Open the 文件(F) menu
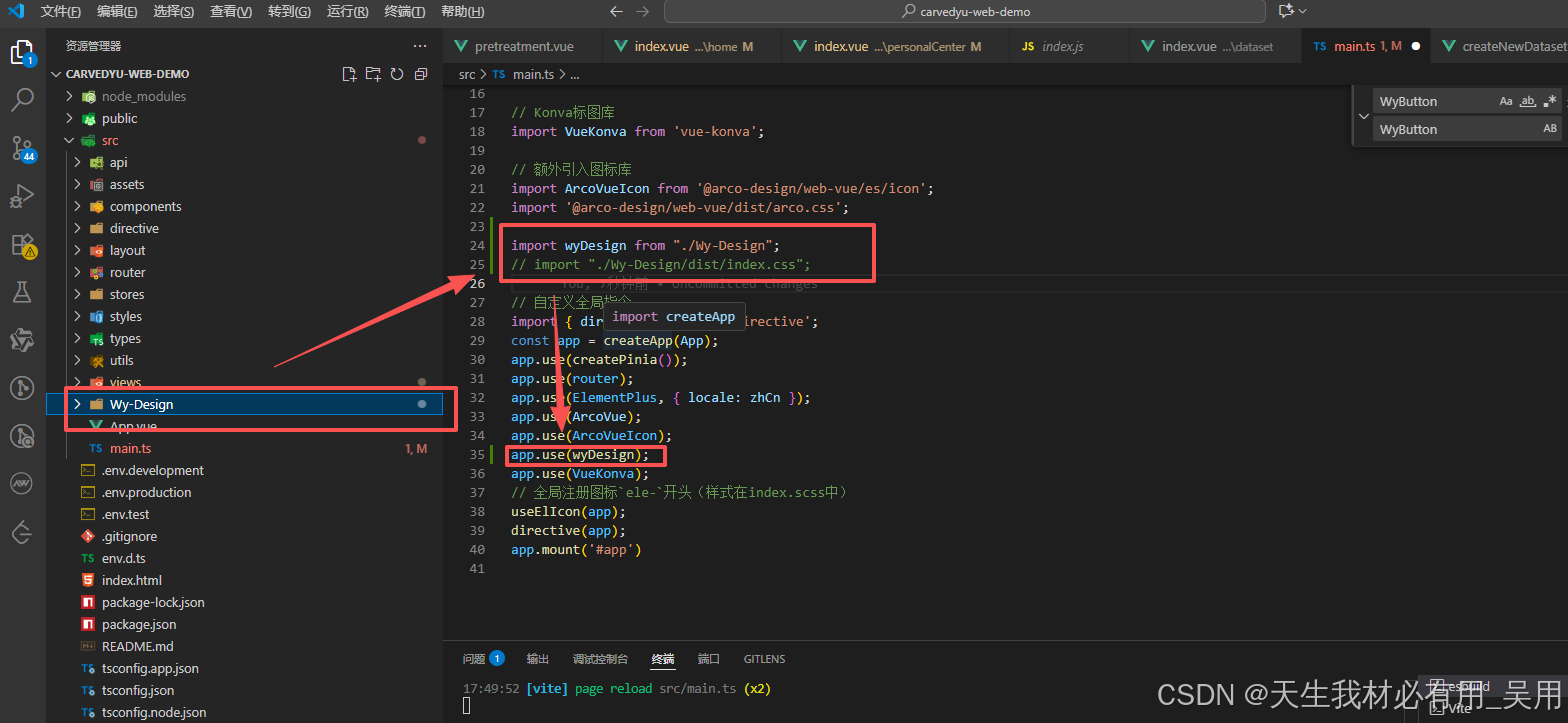The height and width of the screenshot is (723, 1568). [62, 12]
